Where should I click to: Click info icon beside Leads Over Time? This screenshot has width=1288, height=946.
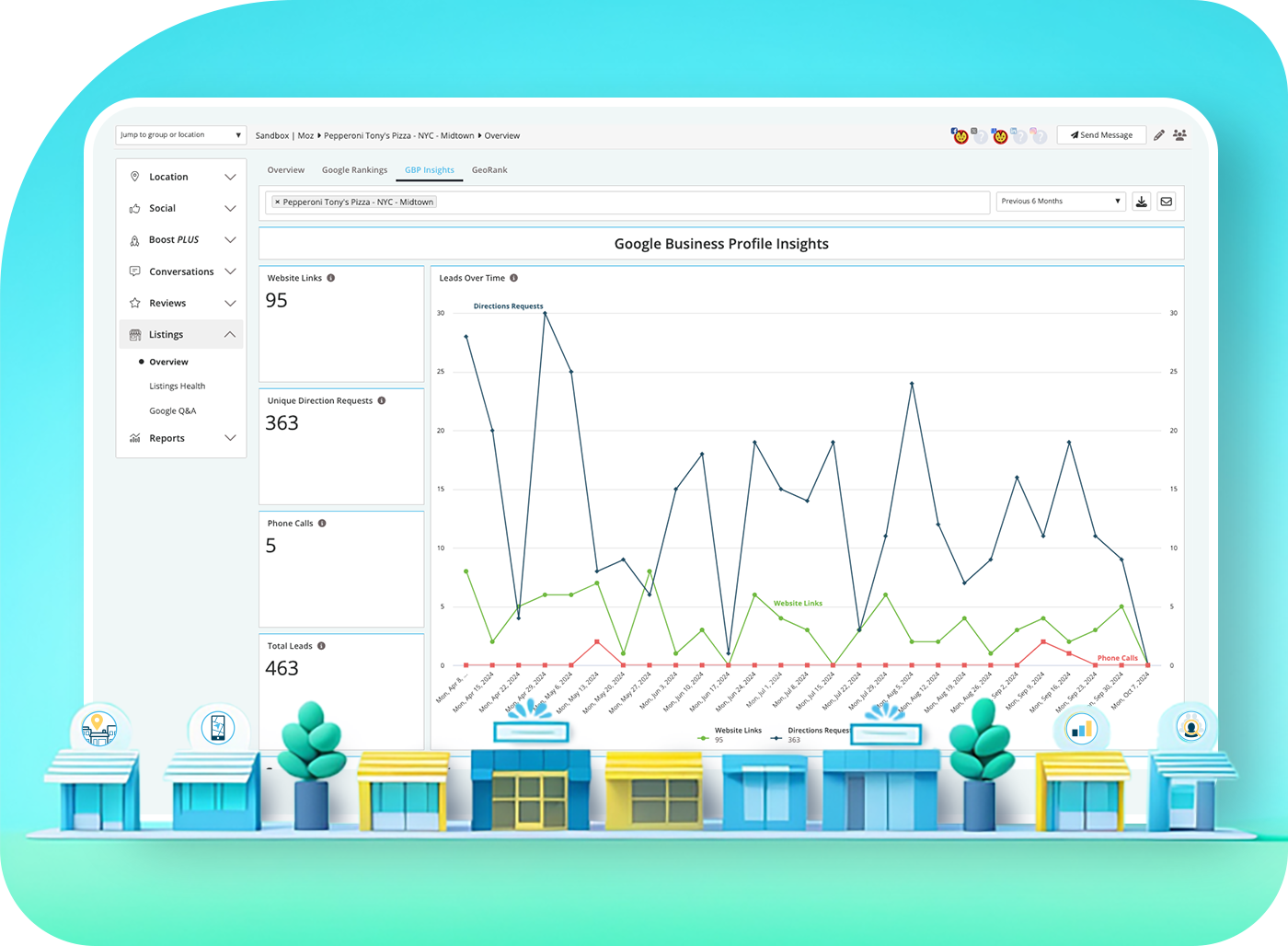click(514, 278)
